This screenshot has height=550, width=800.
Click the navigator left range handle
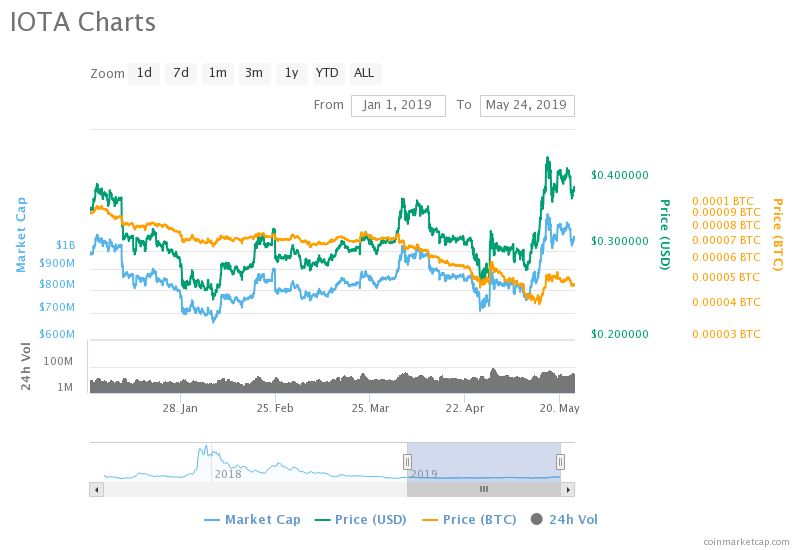[x=407, y=462]
